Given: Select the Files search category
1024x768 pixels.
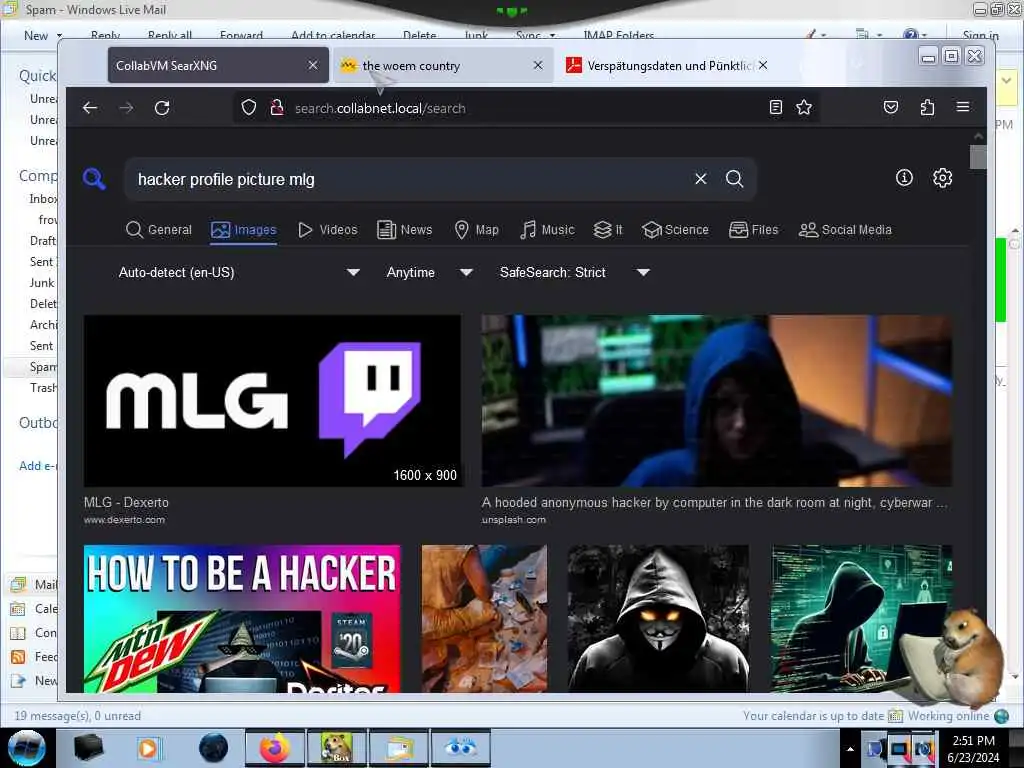Looking at the screenshot, I should [x=754, y=230].
